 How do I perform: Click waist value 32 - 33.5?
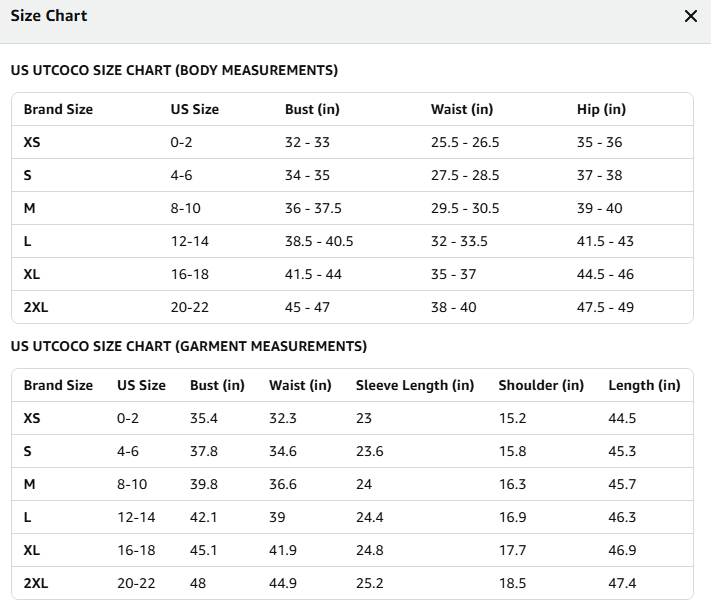pyautogui.click(x=459, y=241)
